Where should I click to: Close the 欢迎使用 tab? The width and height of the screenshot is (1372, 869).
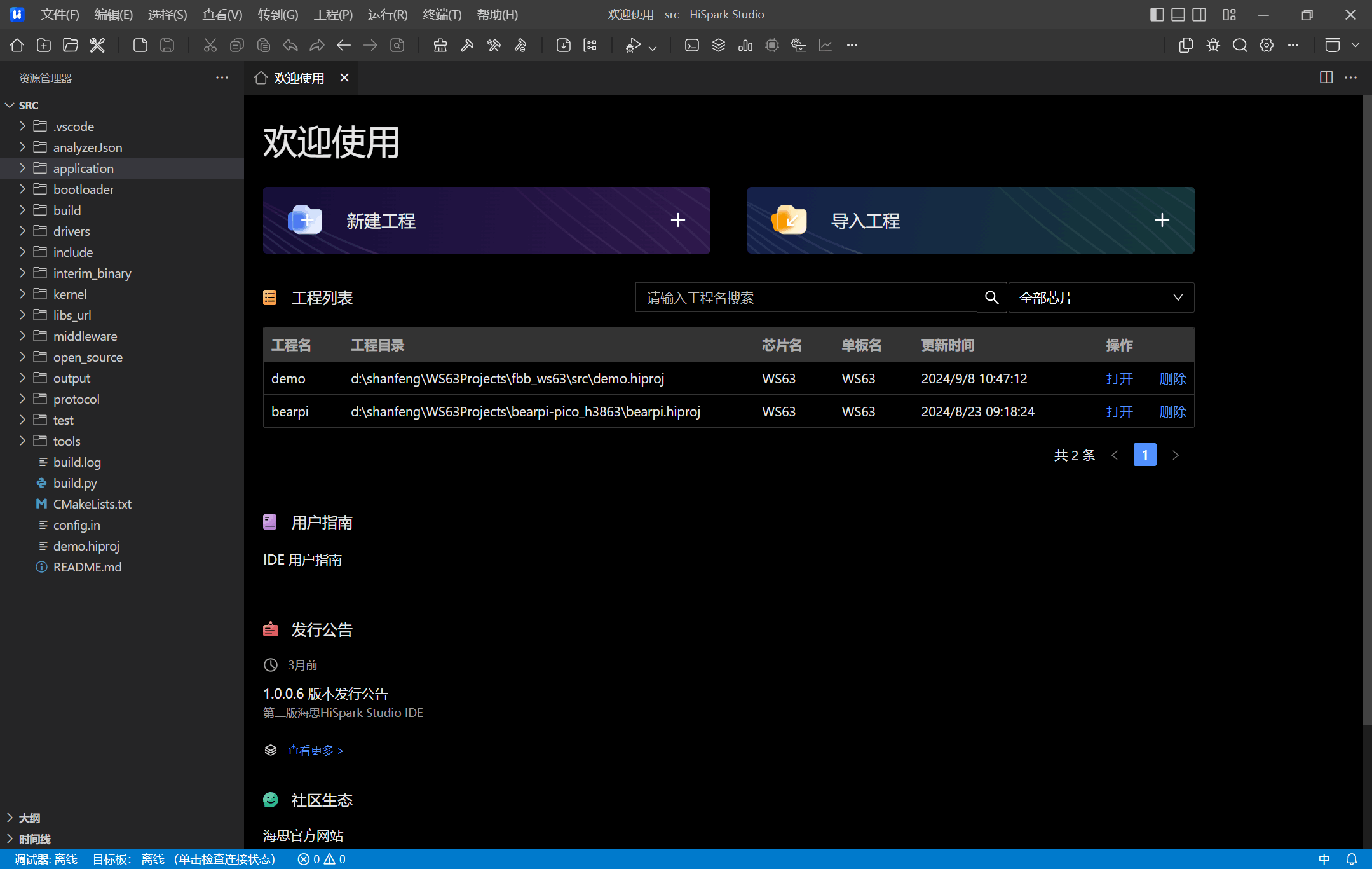click(344, 78)
